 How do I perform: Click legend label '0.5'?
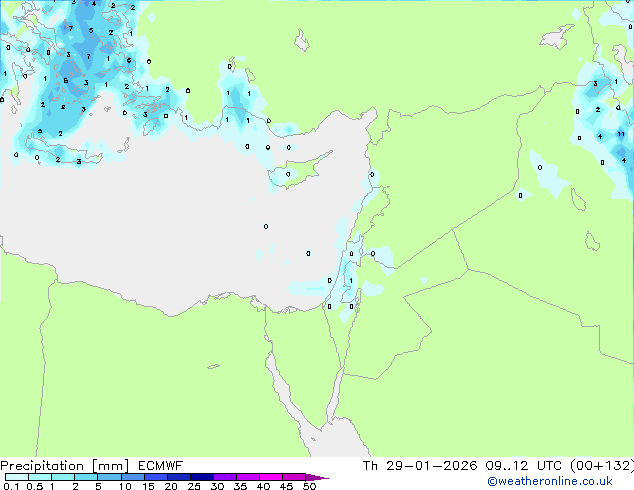35,486
